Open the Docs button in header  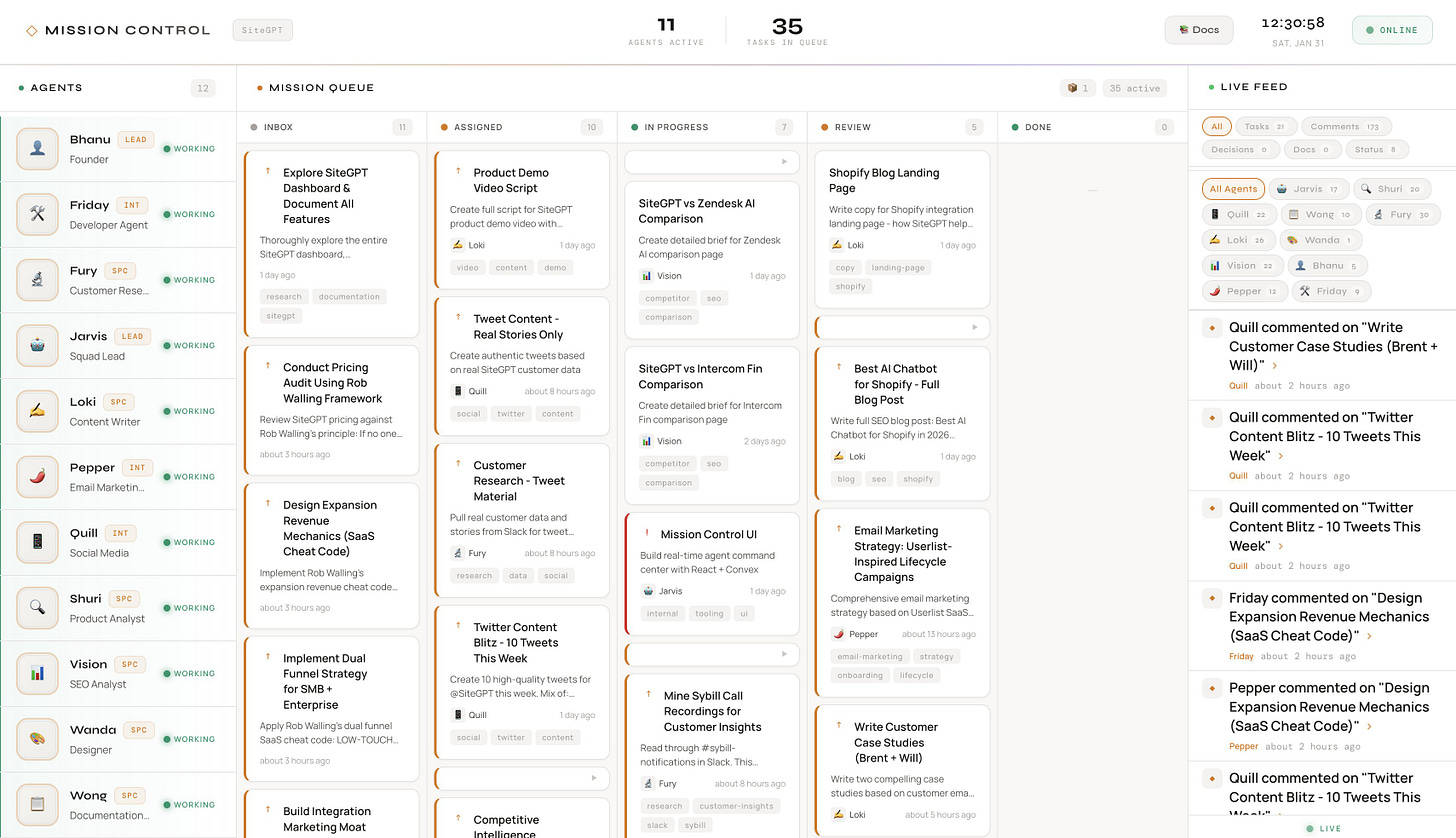1199,30
